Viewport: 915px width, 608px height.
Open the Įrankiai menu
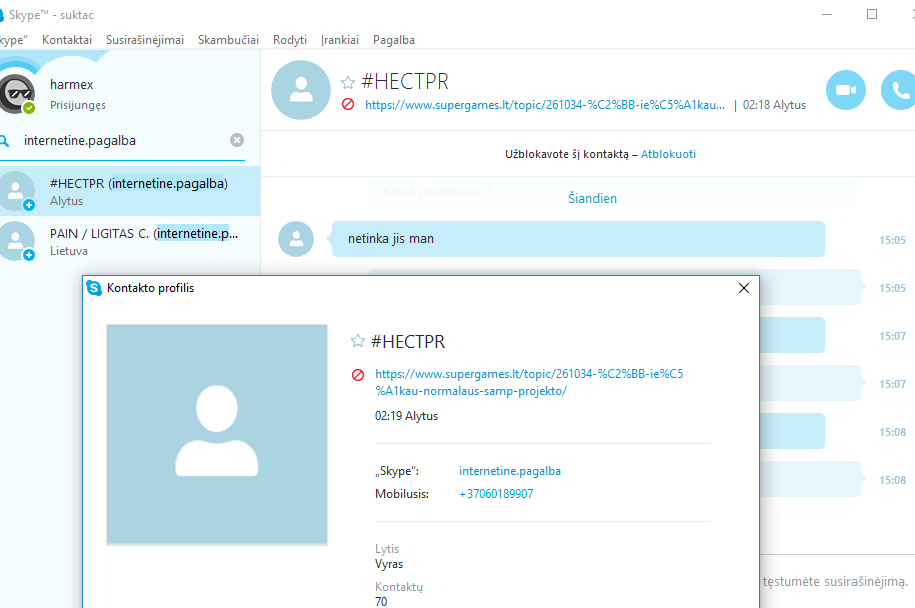[340, 40]
